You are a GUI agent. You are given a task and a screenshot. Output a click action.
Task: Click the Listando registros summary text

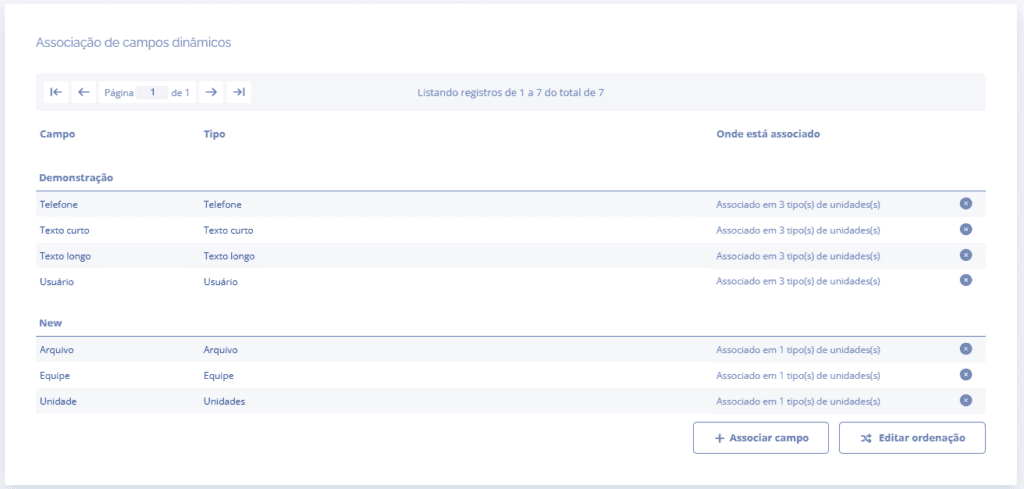coord(511,93)
